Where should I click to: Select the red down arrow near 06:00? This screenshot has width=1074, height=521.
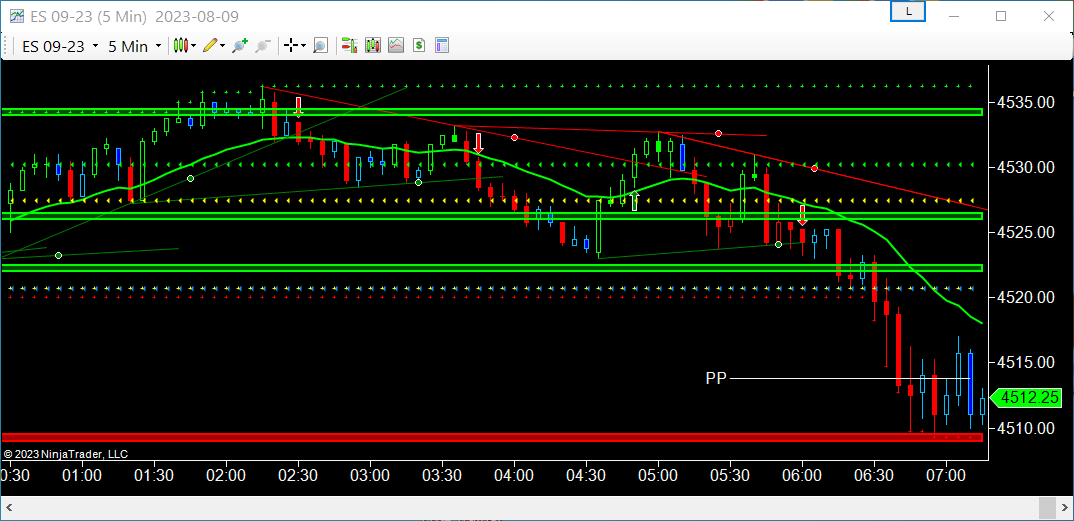[x=802, y=215]
